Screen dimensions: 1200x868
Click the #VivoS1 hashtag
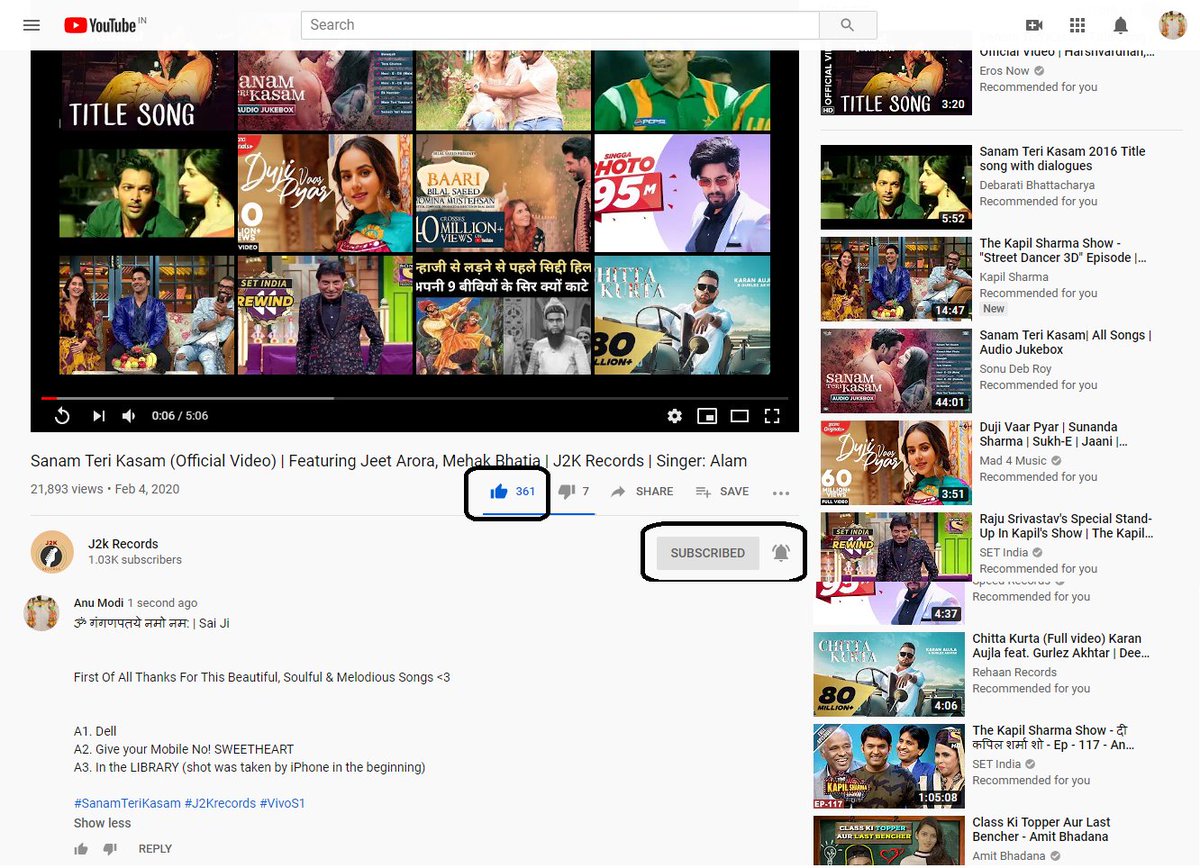coord(282,803)
